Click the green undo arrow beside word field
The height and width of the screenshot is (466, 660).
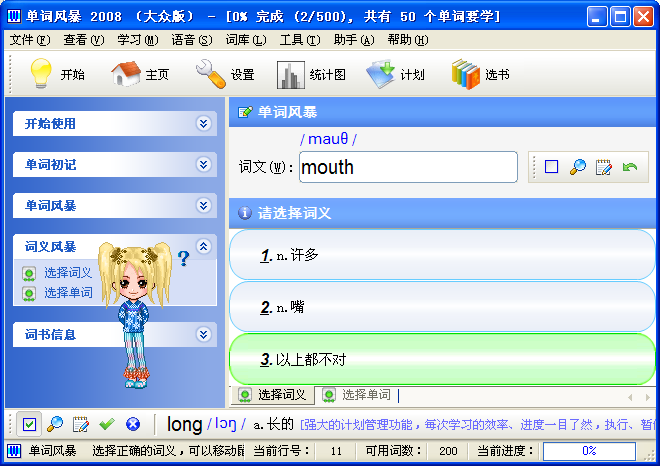pyautogui.click(x=629, y=168)
